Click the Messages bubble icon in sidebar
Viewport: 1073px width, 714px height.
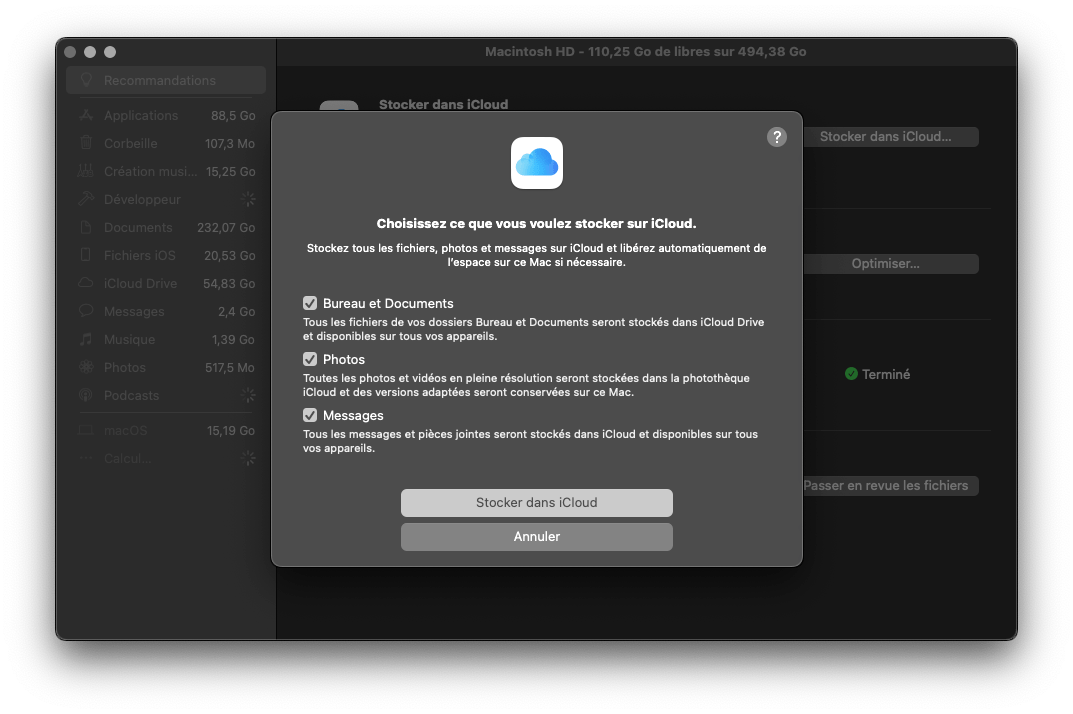point(86,311)
